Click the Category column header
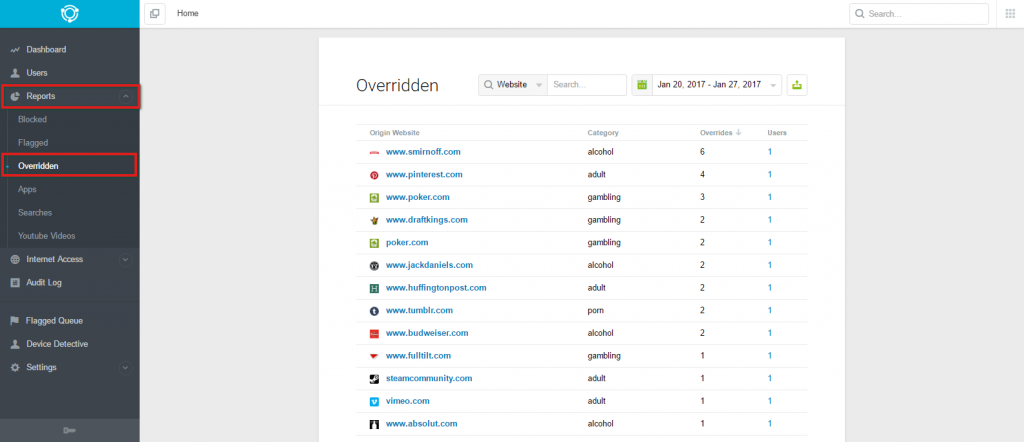Image resolution: width=1024 pixels, height=442 pixels. pos(603,133)
